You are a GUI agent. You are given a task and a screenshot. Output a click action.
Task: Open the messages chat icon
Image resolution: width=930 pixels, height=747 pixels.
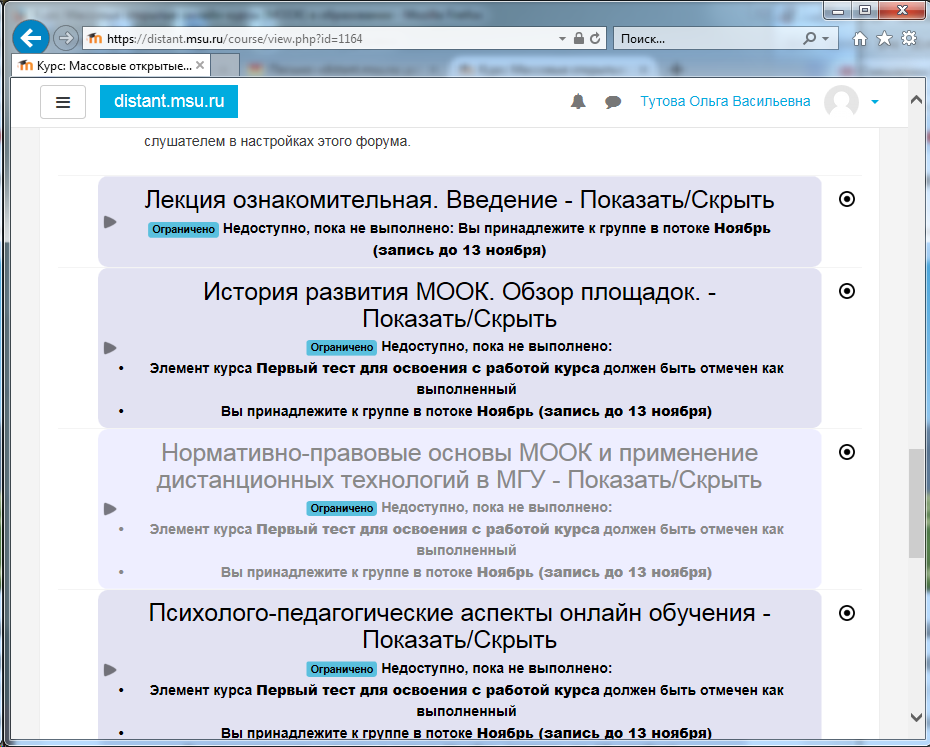[611, 101]
